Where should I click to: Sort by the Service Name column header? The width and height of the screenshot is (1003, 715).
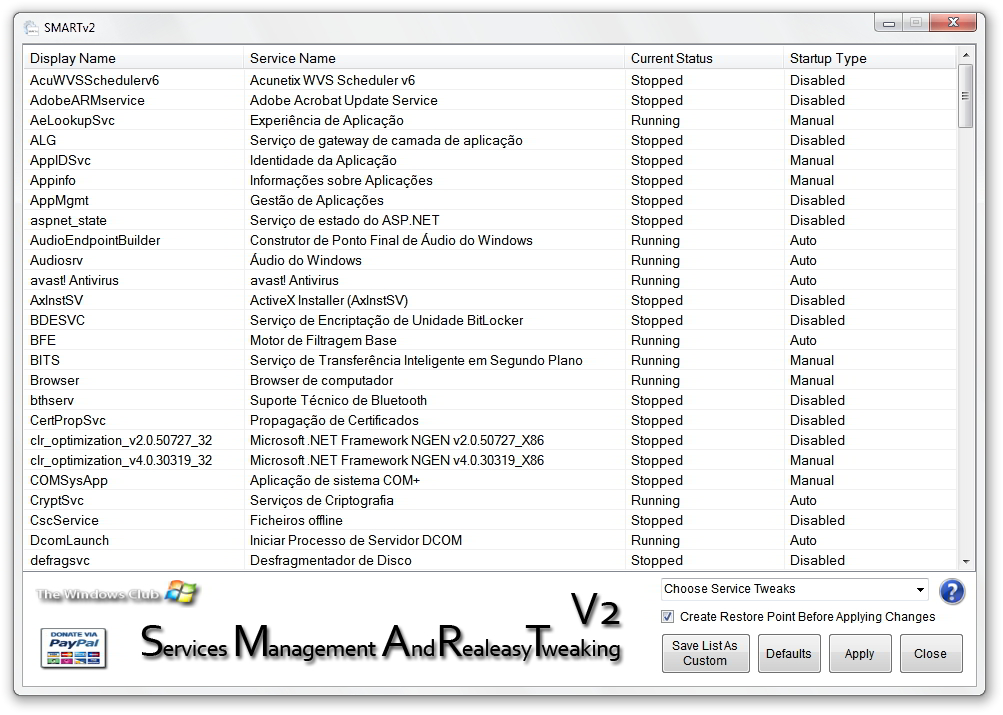tap(434, 58)
